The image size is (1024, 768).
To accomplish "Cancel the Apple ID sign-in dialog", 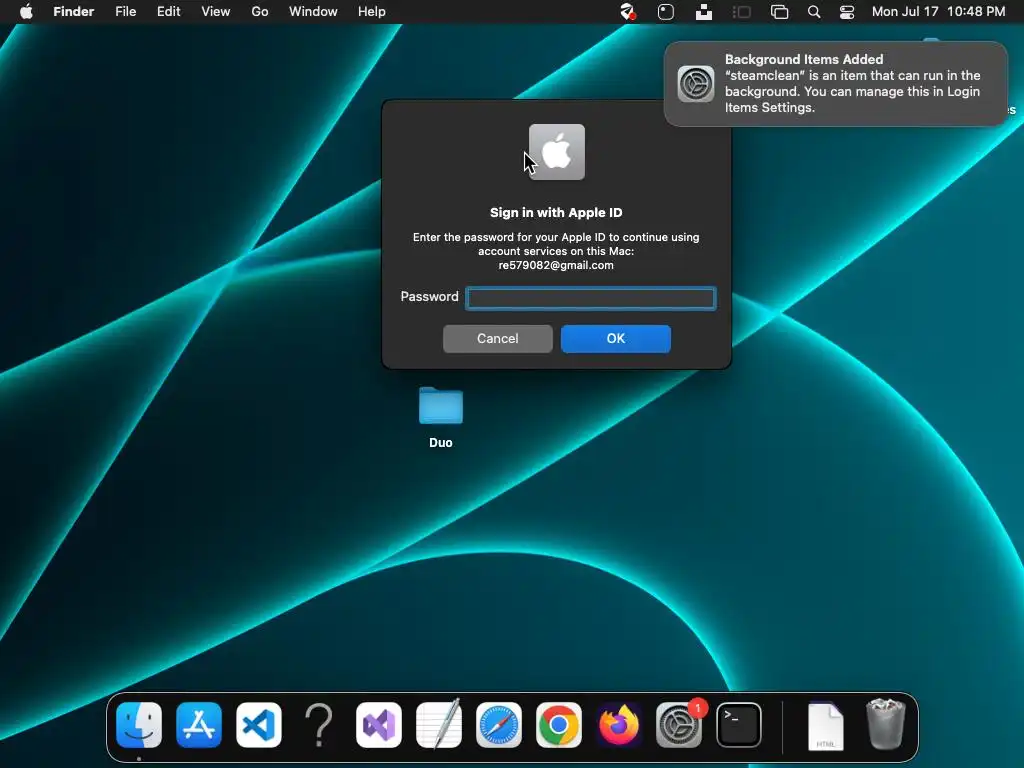I will pos(498,339).
